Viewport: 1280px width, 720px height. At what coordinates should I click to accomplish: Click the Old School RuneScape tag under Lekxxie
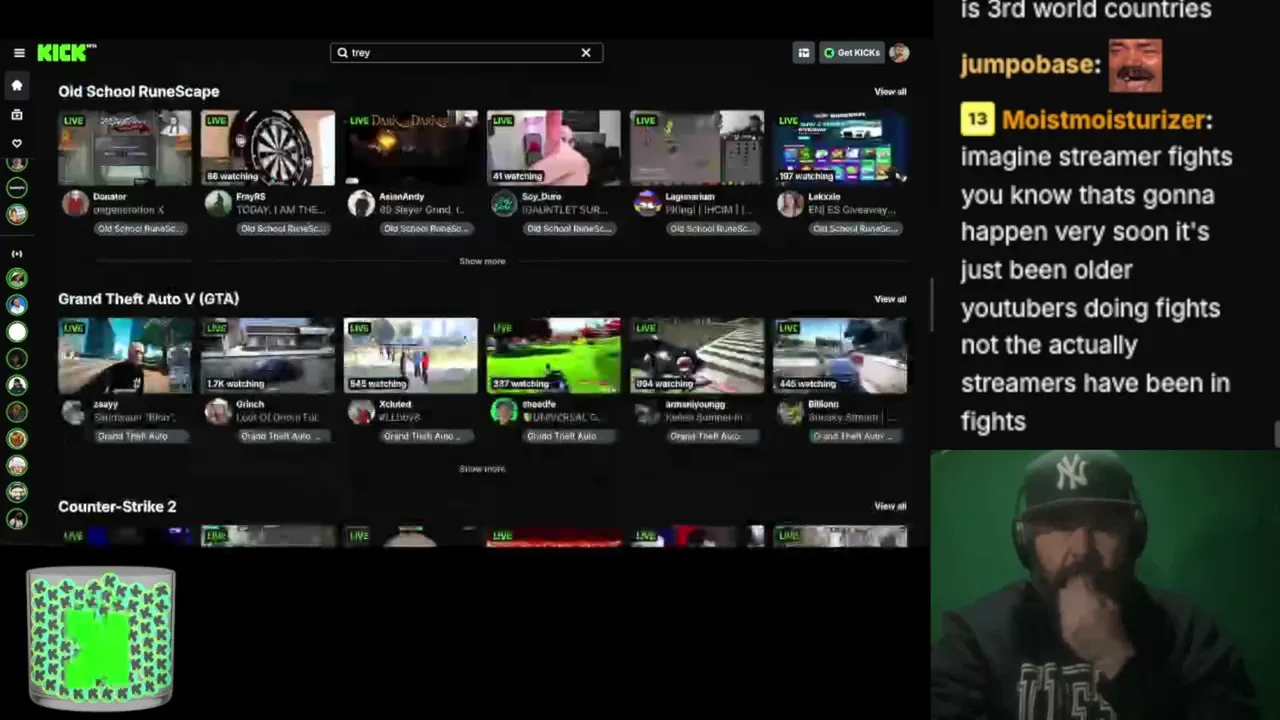pos(854,229)
